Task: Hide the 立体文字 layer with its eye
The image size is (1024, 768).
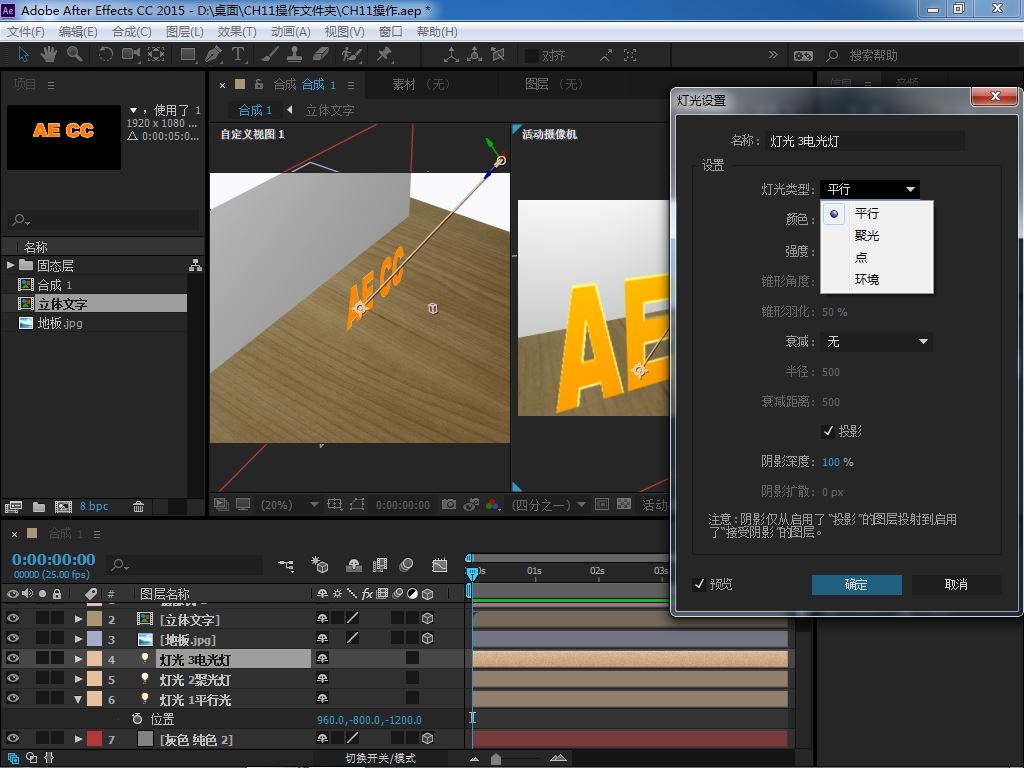Action: tap(12, 618)
